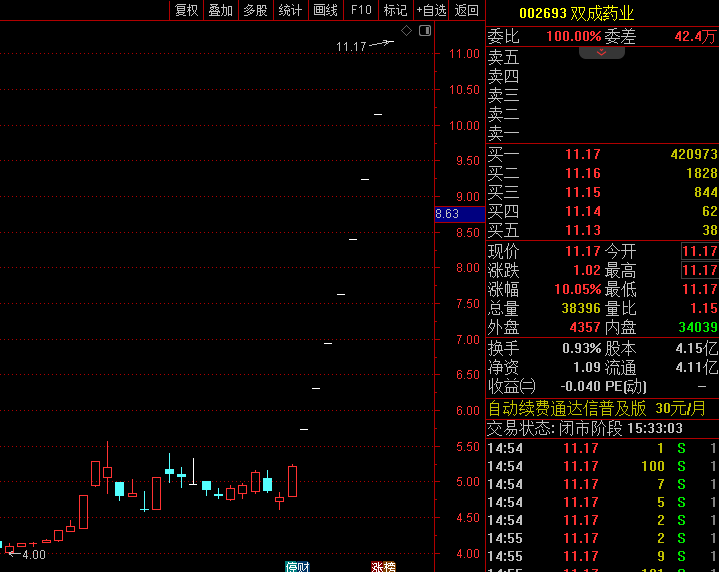Click the 最高 boxed 11.17 value
Image resolution: width=719 pixels, height=572 pixels.
click(699, 270)
